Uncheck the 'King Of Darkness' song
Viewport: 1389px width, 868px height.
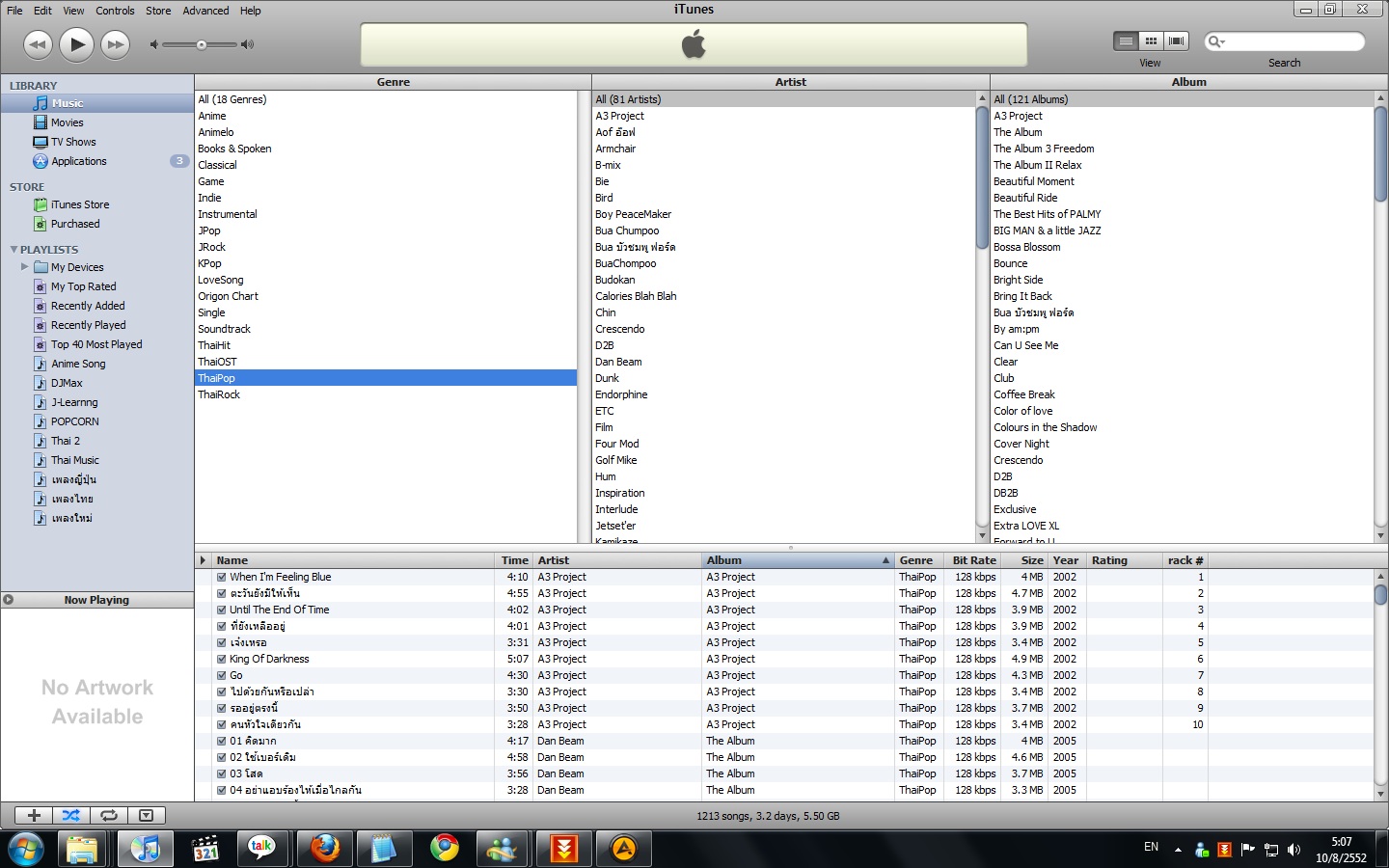pyautogui.click(x=222, y=659)
